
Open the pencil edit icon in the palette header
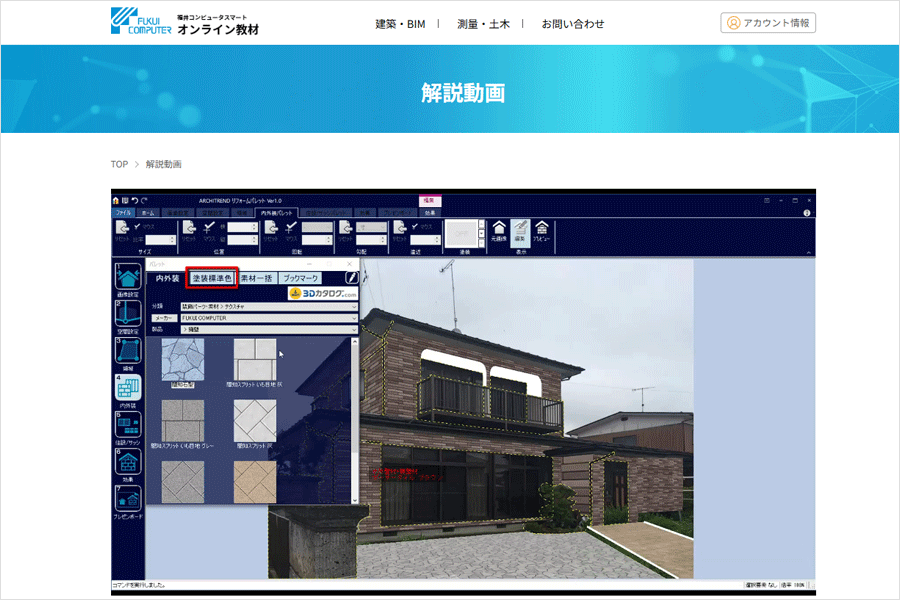(x=350, y=277)
